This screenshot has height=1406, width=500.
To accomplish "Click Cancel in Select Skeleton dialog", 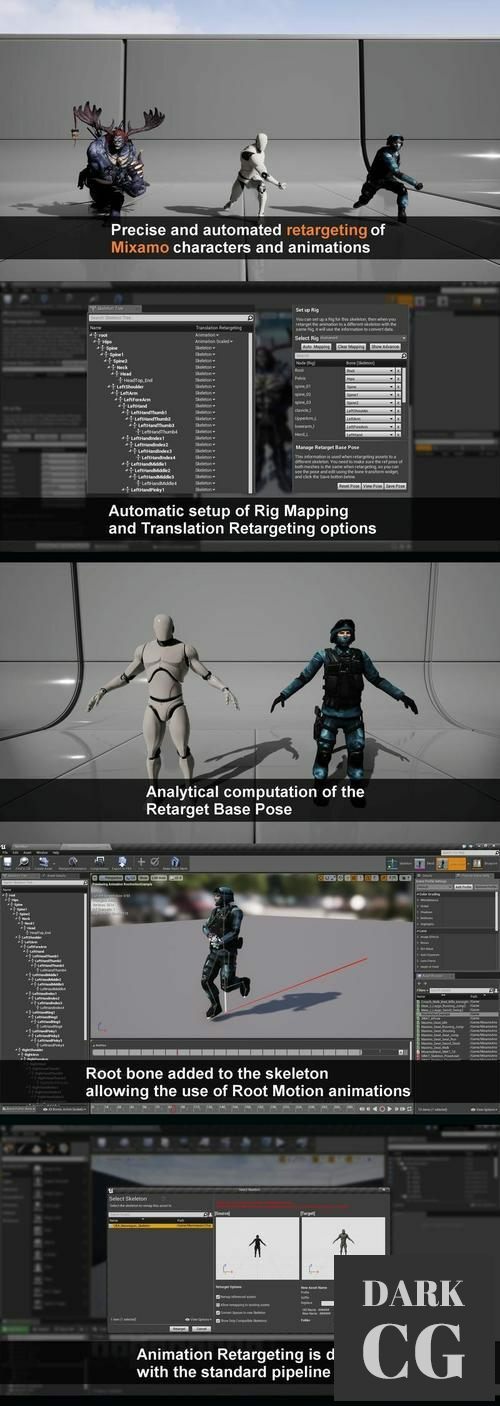I will [201, 1328].
